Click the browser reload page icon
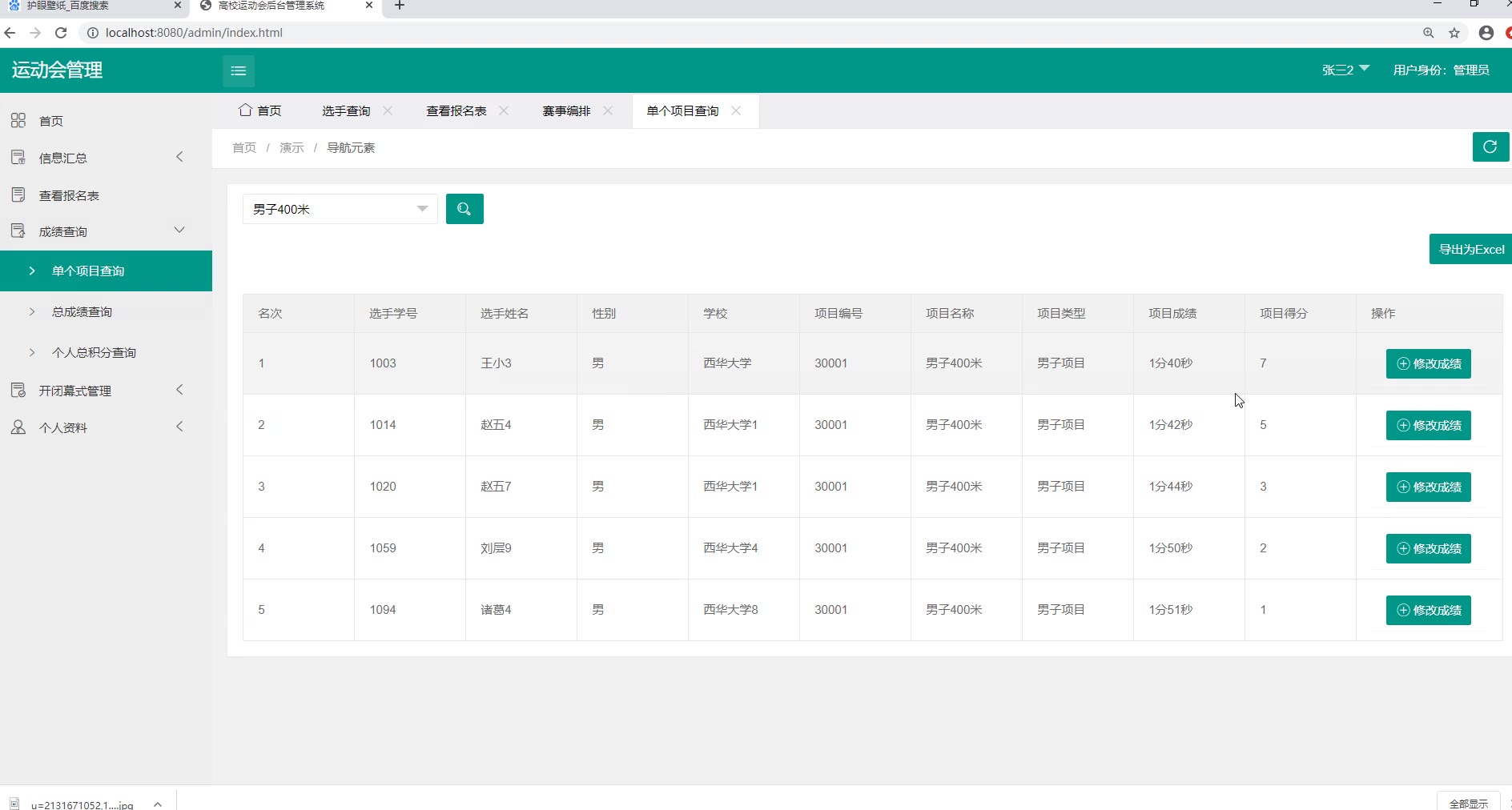This screenshot has width=1512, height=810. (x=61, y=33)
